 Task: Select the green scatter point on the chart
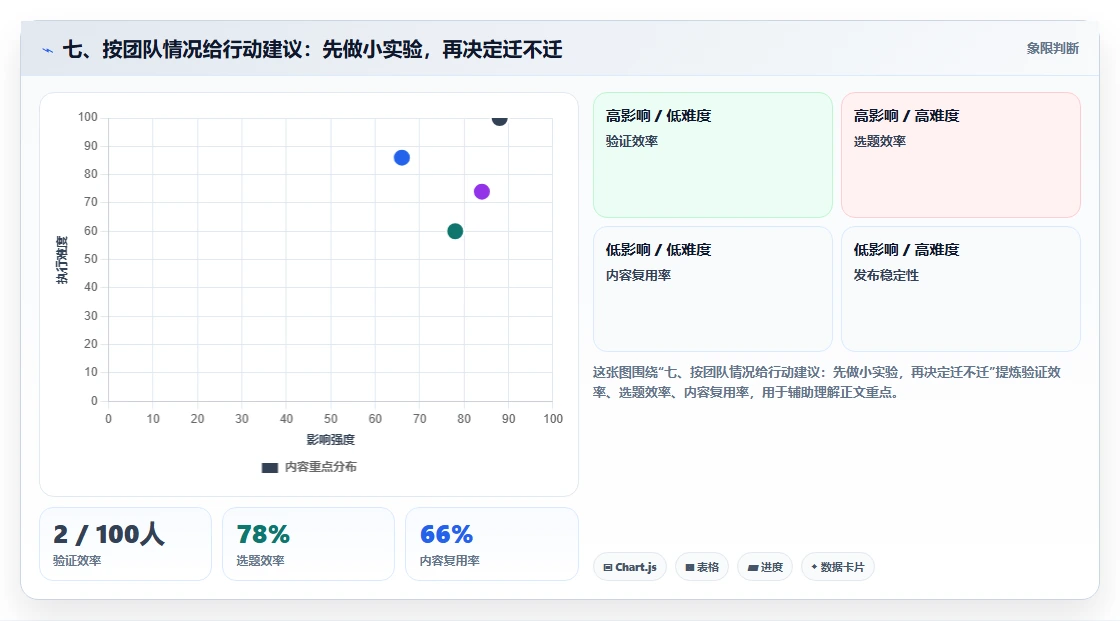(455, 231)
